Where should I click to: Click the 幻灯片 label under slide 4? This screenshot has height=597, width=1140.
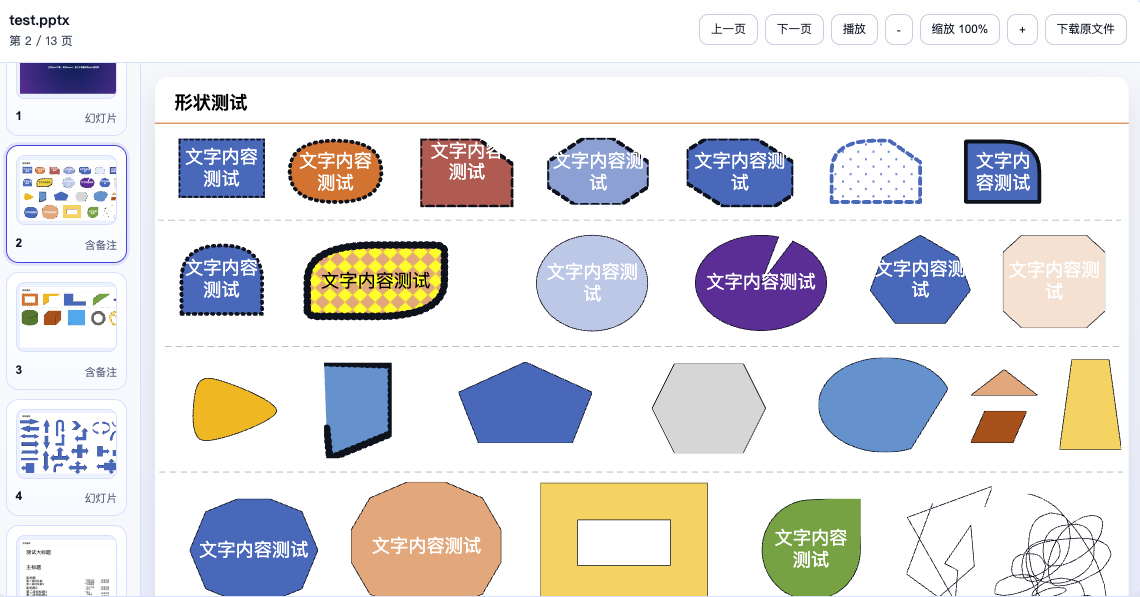[x=100, y=498]
